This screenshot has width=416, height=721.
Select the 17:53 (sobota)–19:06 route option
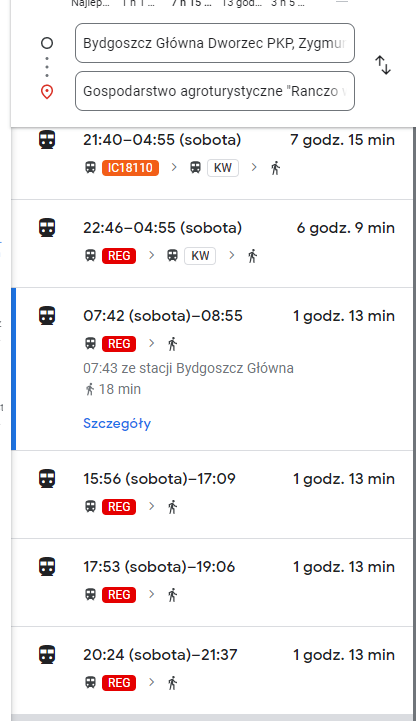click(x=212, y=582)
